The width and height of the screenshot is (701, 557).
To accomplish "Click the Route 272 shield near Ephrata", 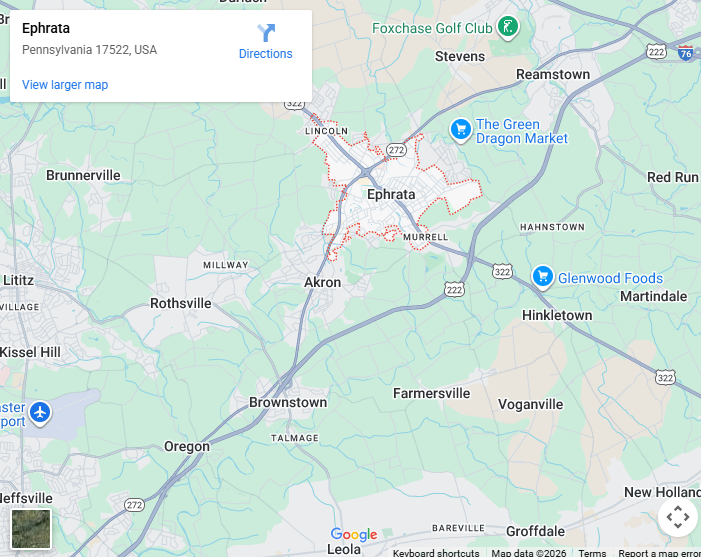I will 397,150.
